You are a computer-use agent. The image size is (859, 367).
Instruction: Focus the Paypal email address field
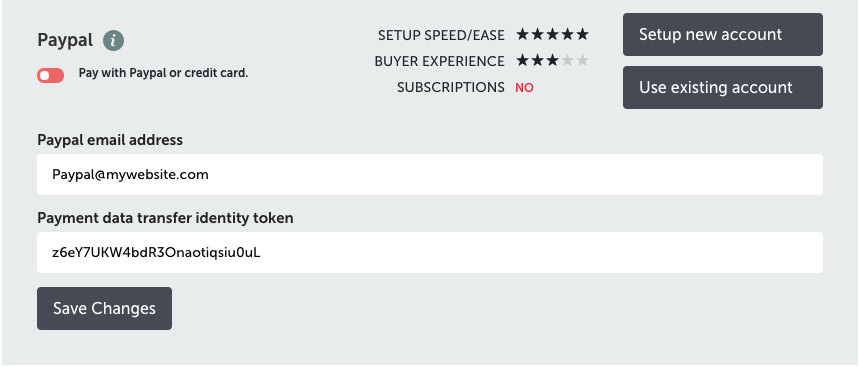[430, 174]
